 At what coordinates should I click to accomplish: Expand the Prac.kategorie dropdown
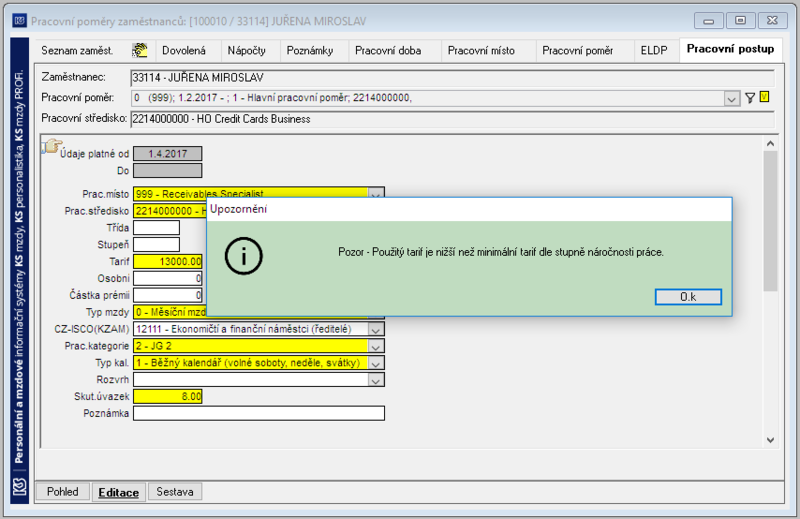(376, 347)
